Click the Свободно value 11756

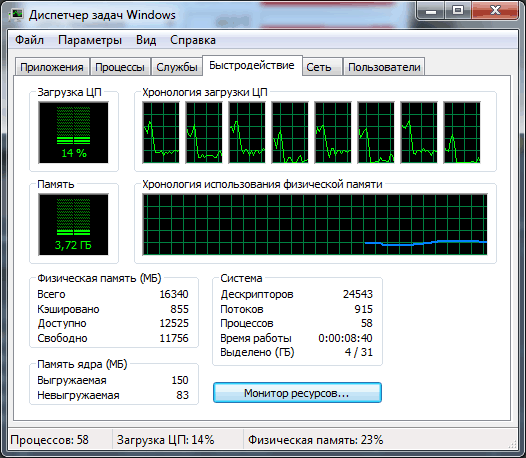[x=174, y=338]
